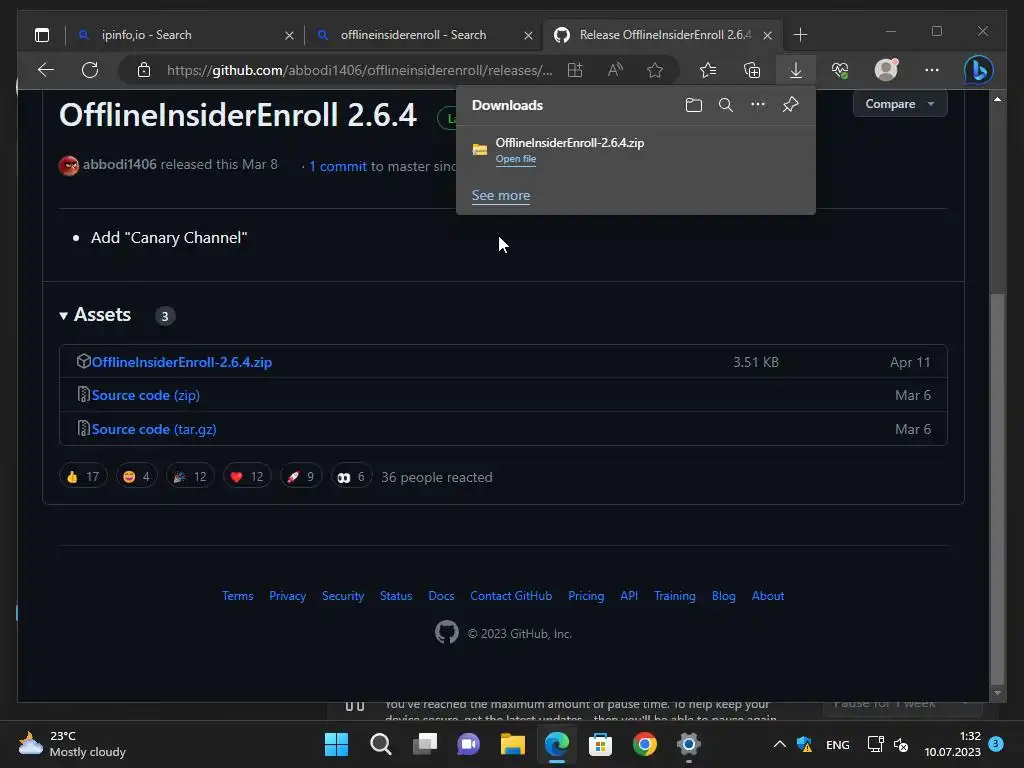Open taskbar Search
This screenshot has width=1024, height=768.
pos(381,744)
